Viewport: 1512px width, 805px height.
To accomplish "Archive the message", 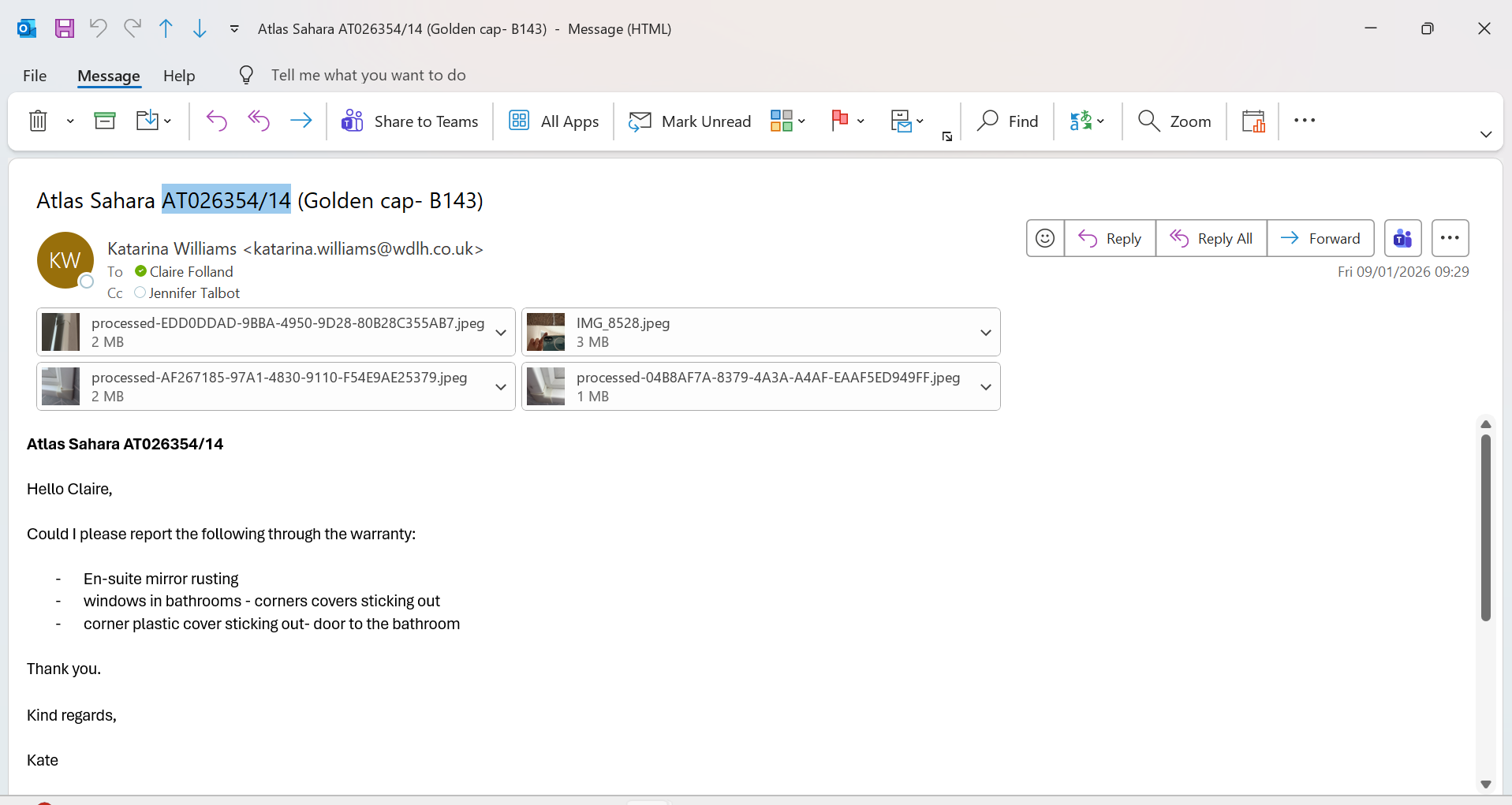I will click(105, 121).
